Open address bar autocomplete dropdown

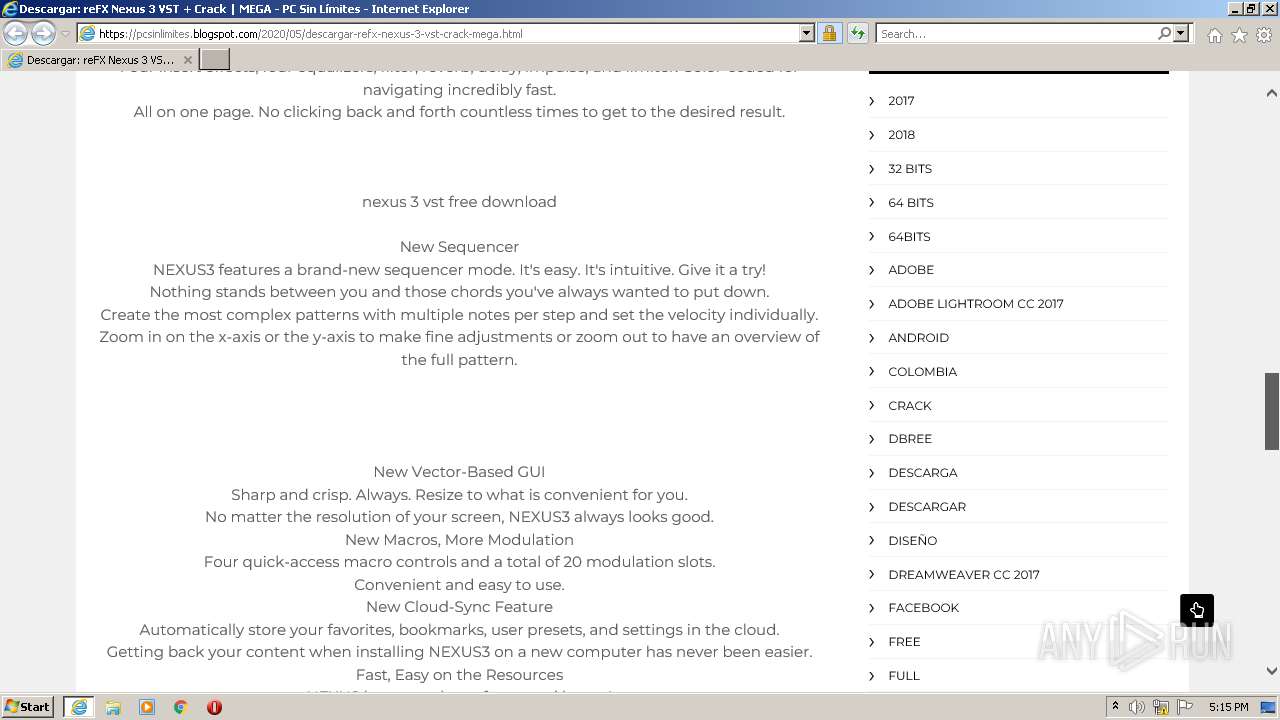[x=807, y=33]
